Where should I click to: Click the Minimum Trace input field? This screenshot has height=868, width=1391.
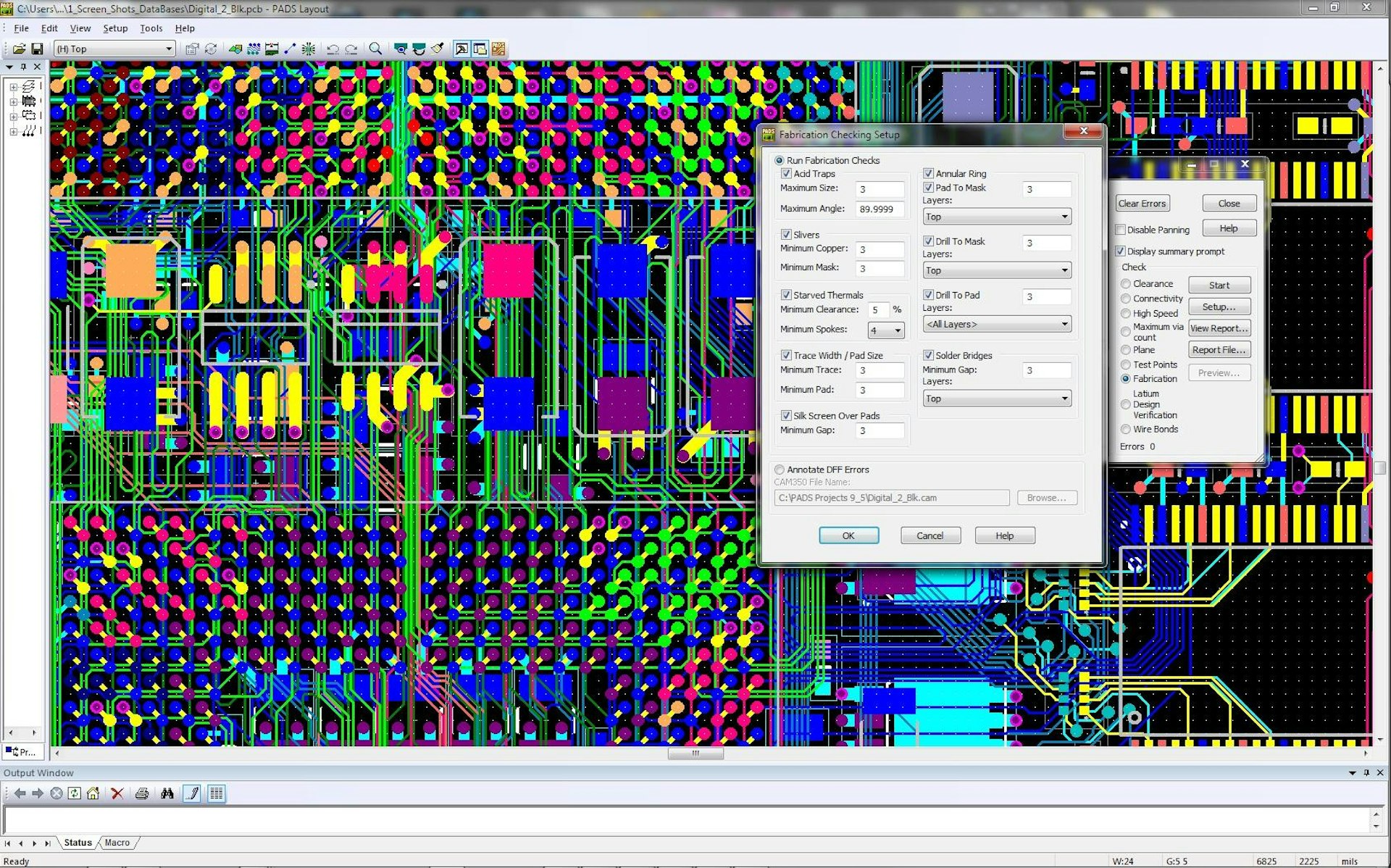[x=880, y=370]
